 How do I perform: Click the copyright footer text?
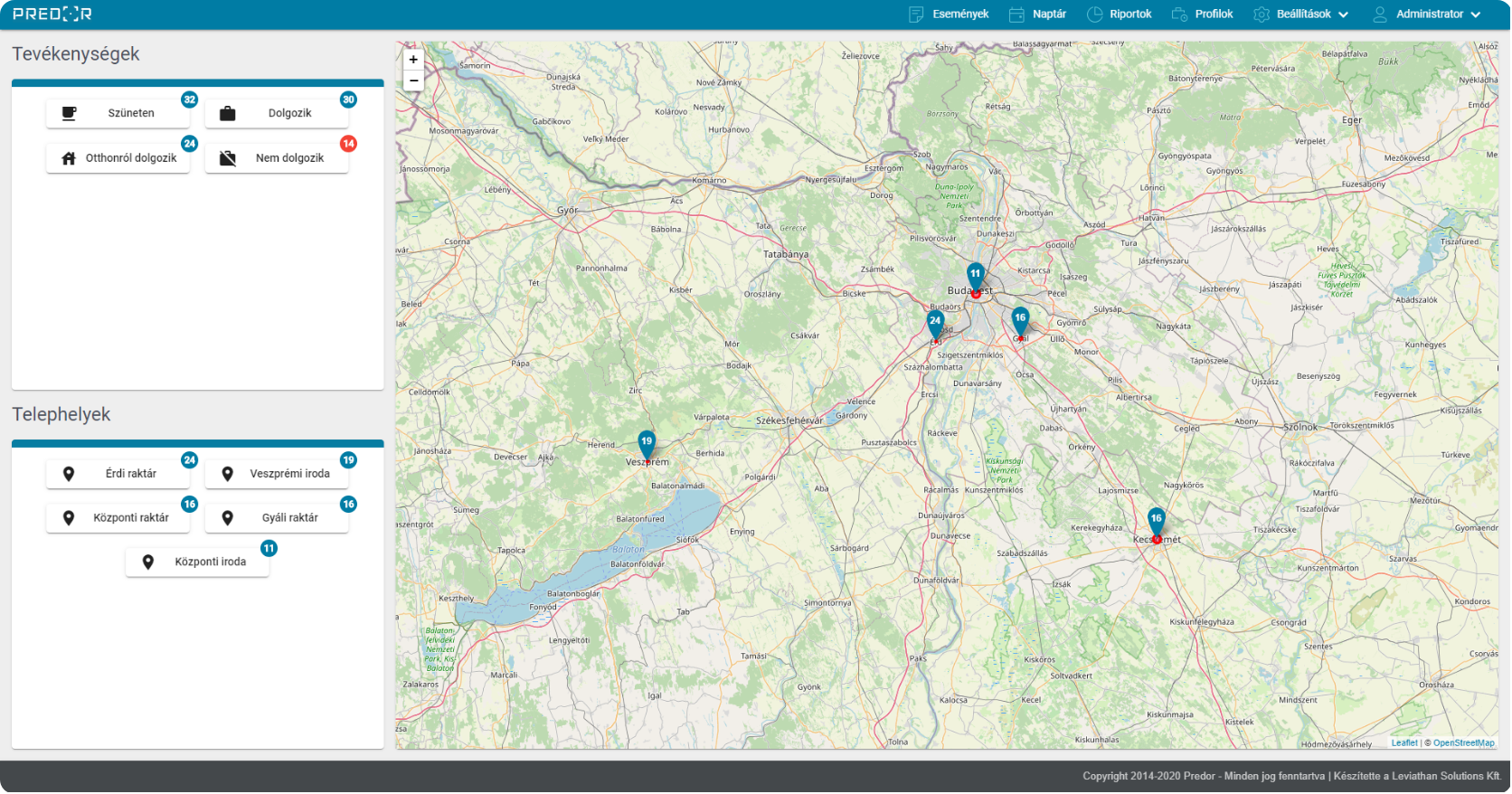point(1291,777)
